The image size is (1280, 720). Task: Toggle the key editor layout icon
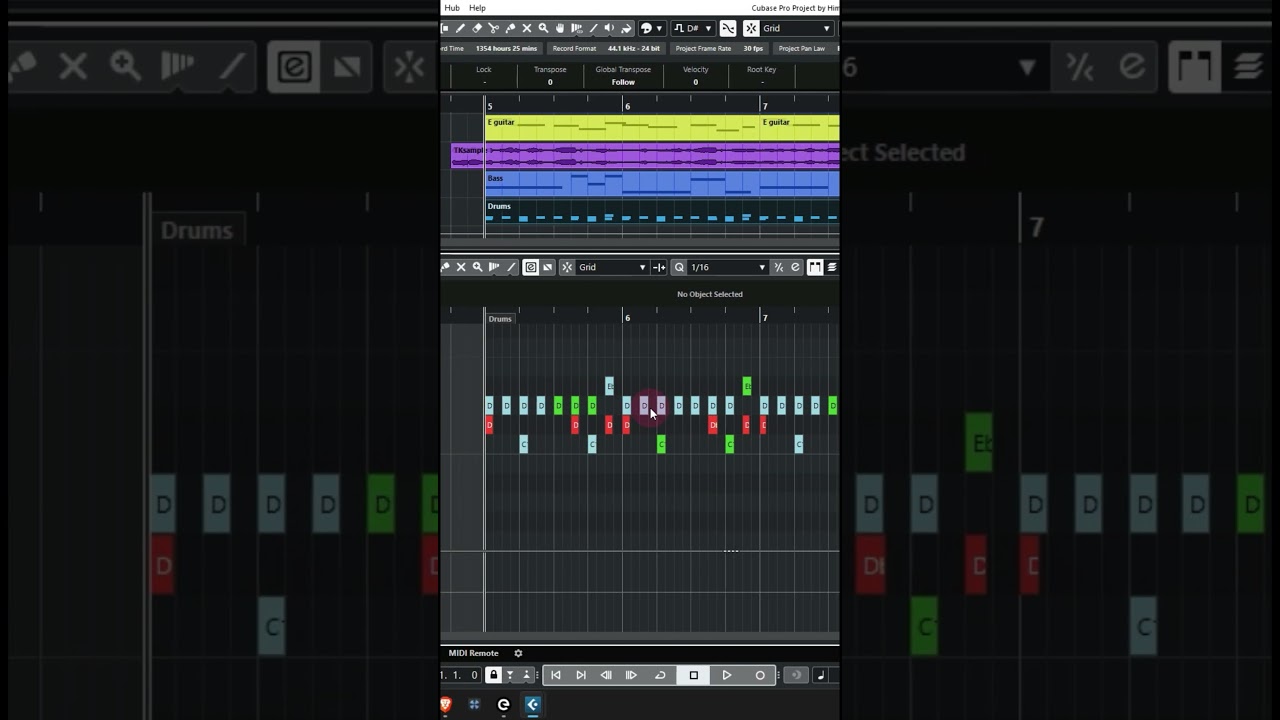(x=815, y=267)
